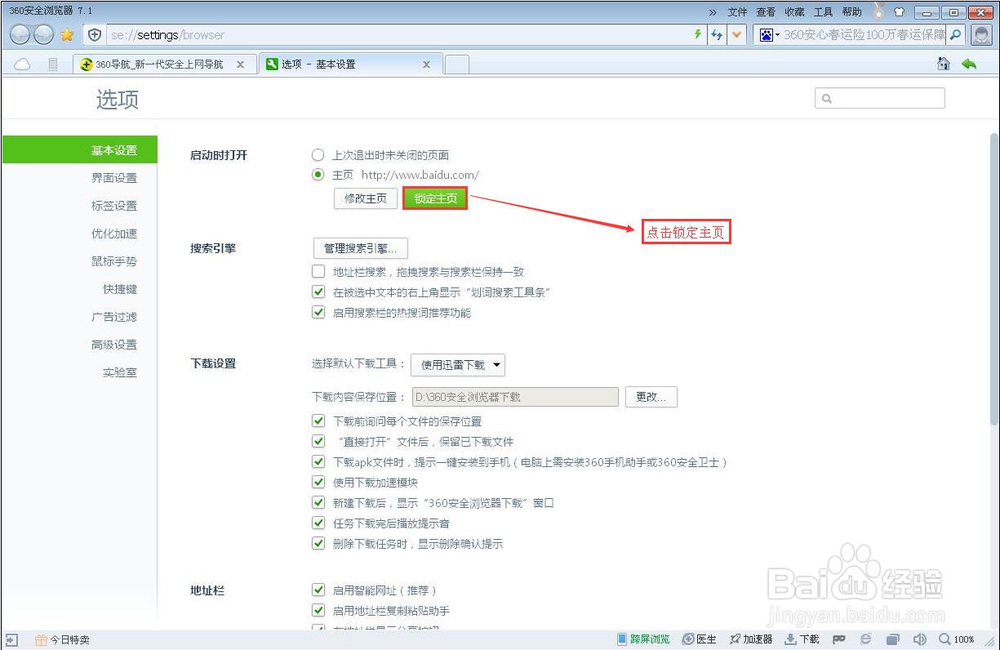
Task: Open 界面设置 in the sidebar
Action: click(x=114, y=178)
